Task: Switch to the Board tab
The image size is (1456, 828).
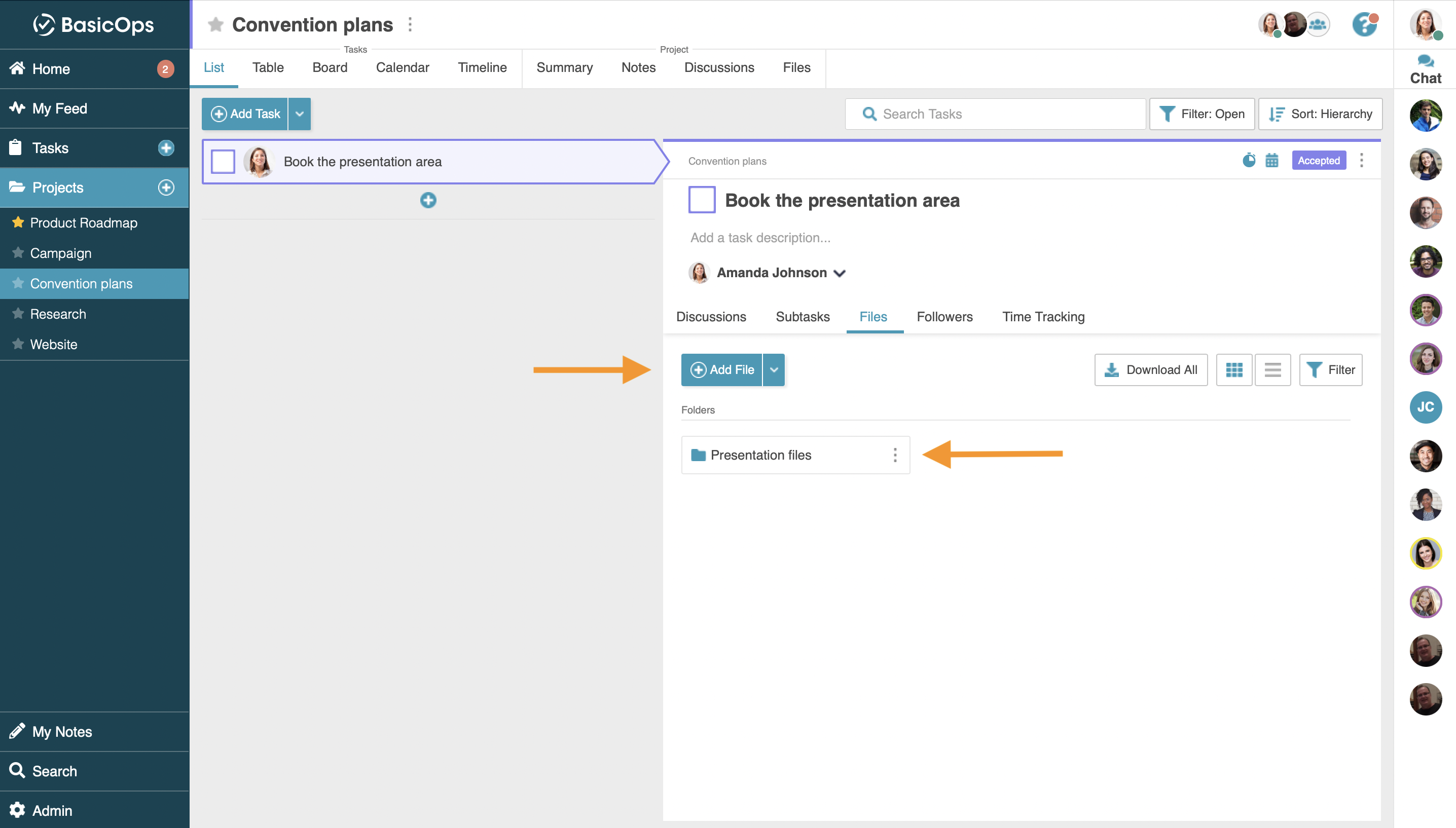Action: [x=330, y=67]
